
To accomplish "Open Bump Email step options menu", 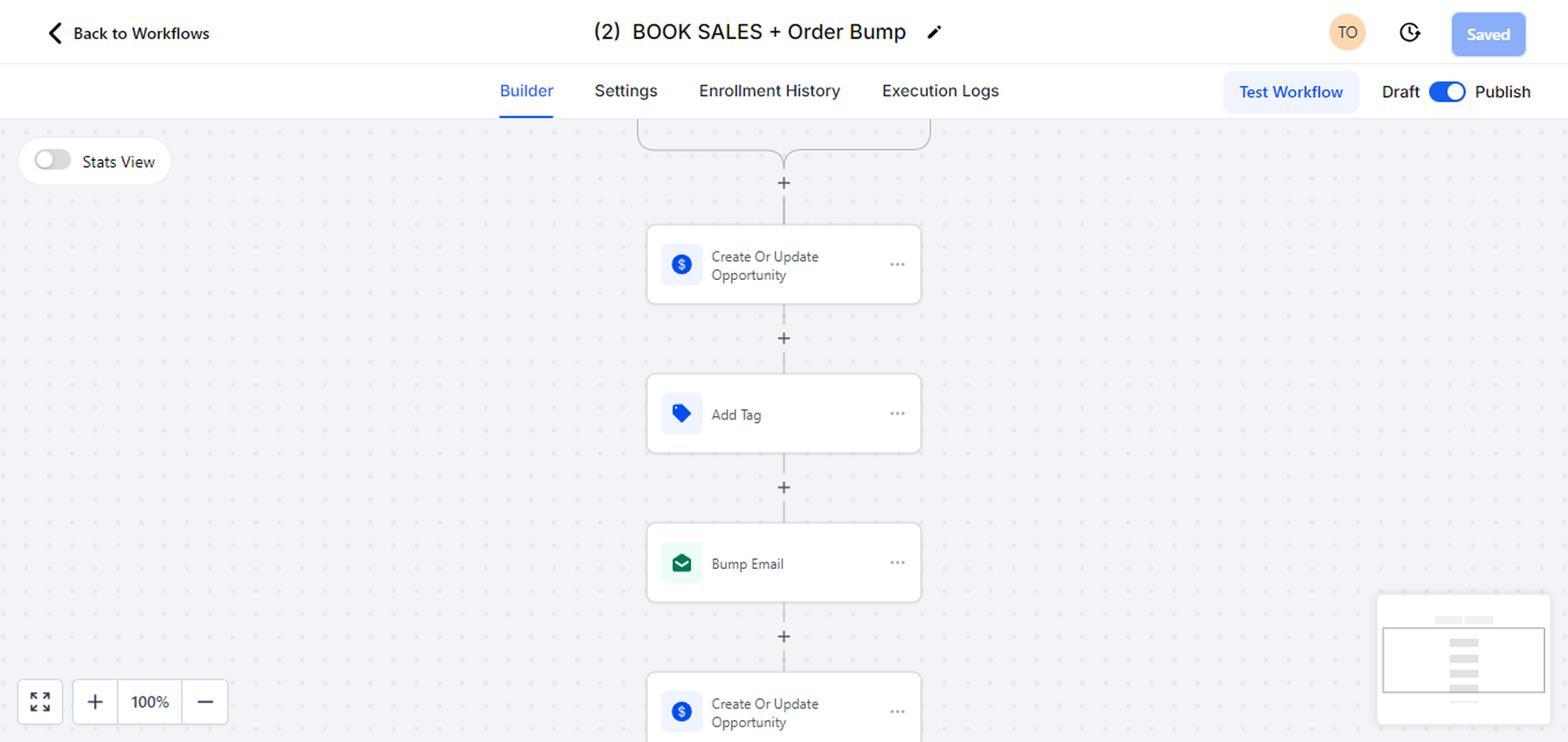I will click(898, 562).
